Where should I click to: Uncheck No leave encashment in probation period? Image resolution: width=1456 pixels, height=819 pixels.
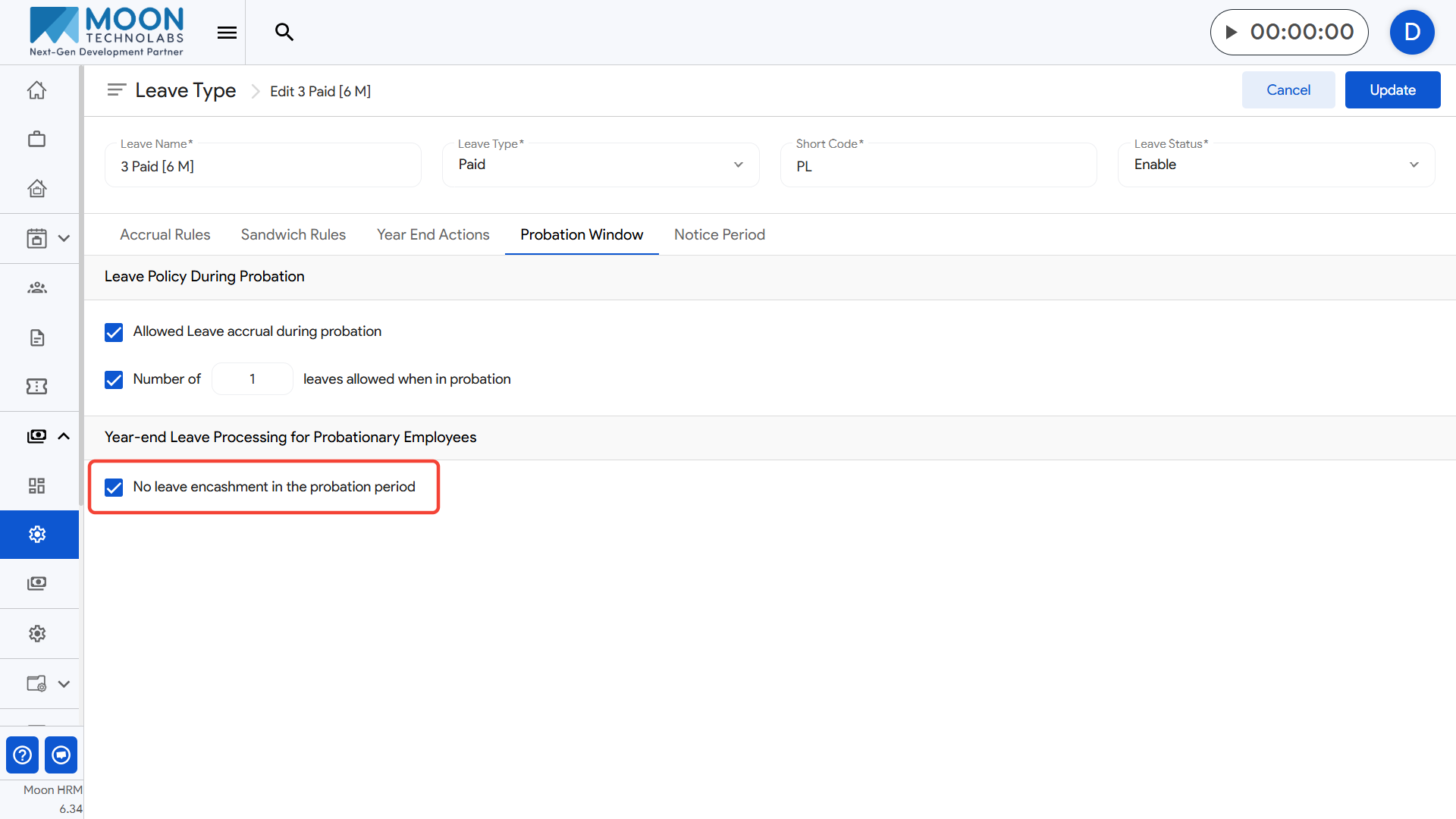point(114,488)
